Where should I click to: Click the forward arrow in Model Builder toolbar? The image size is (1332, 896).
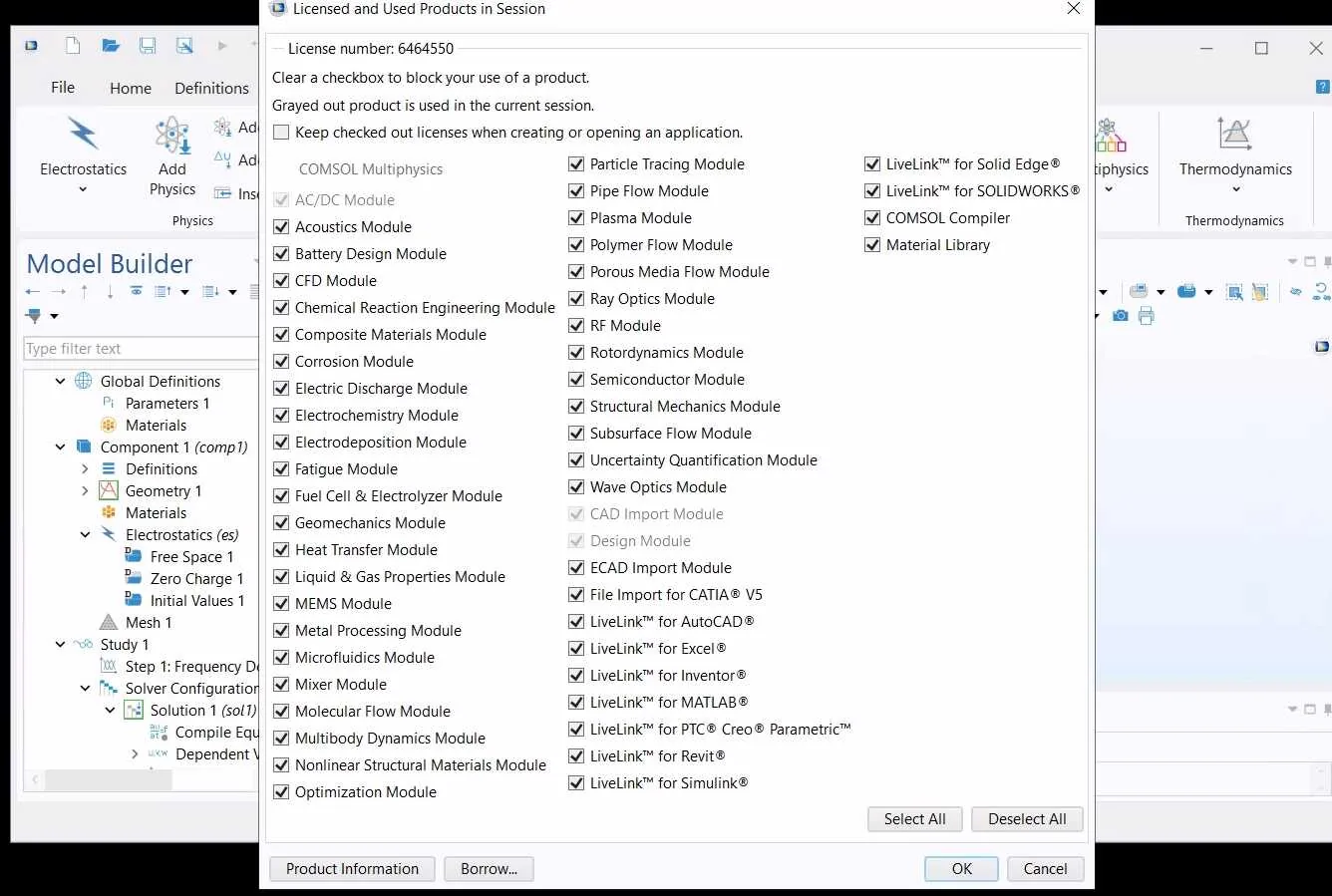59,291
